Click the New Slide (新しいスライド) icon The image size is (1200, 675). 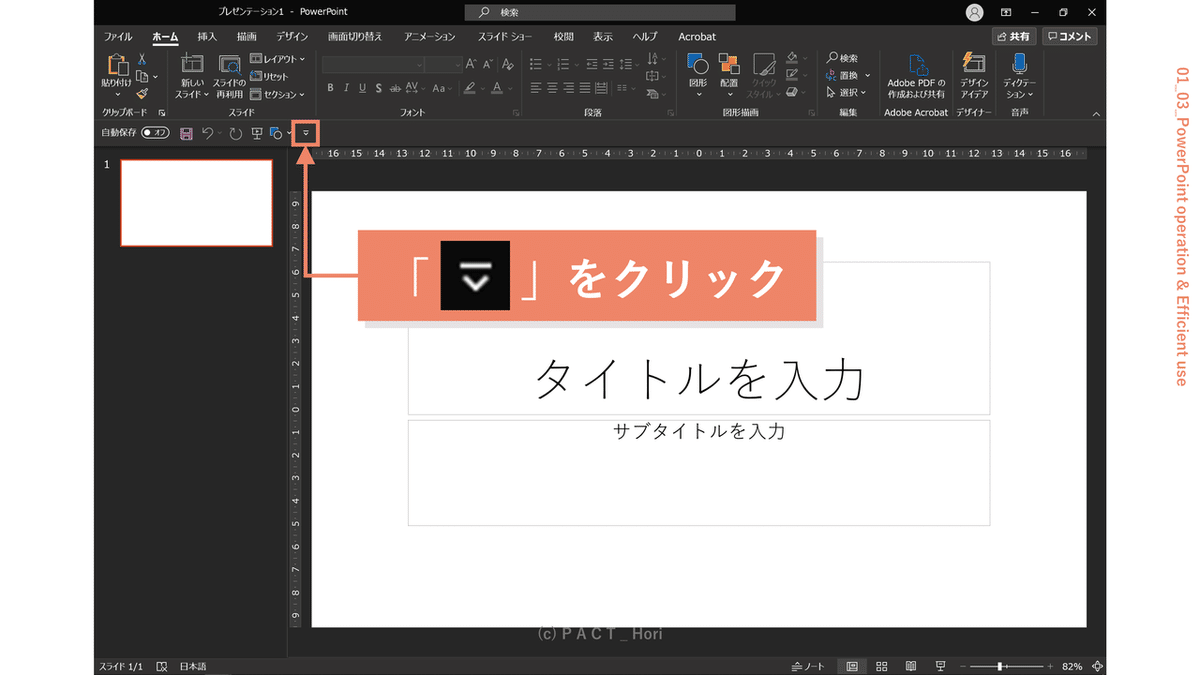coord(192,64)
